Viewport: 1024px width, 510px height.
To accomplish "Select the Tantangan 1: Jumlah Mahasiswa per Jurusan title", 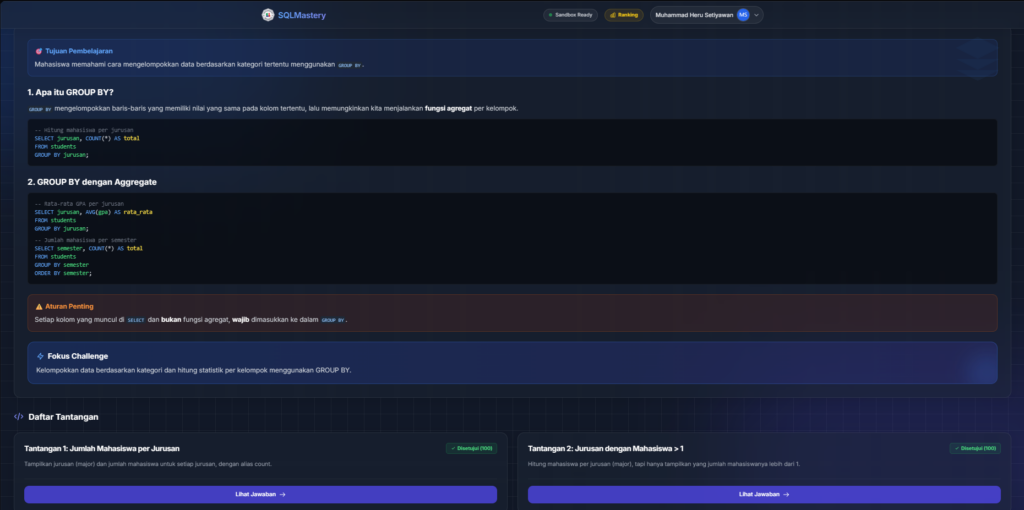I will [102, 449].
